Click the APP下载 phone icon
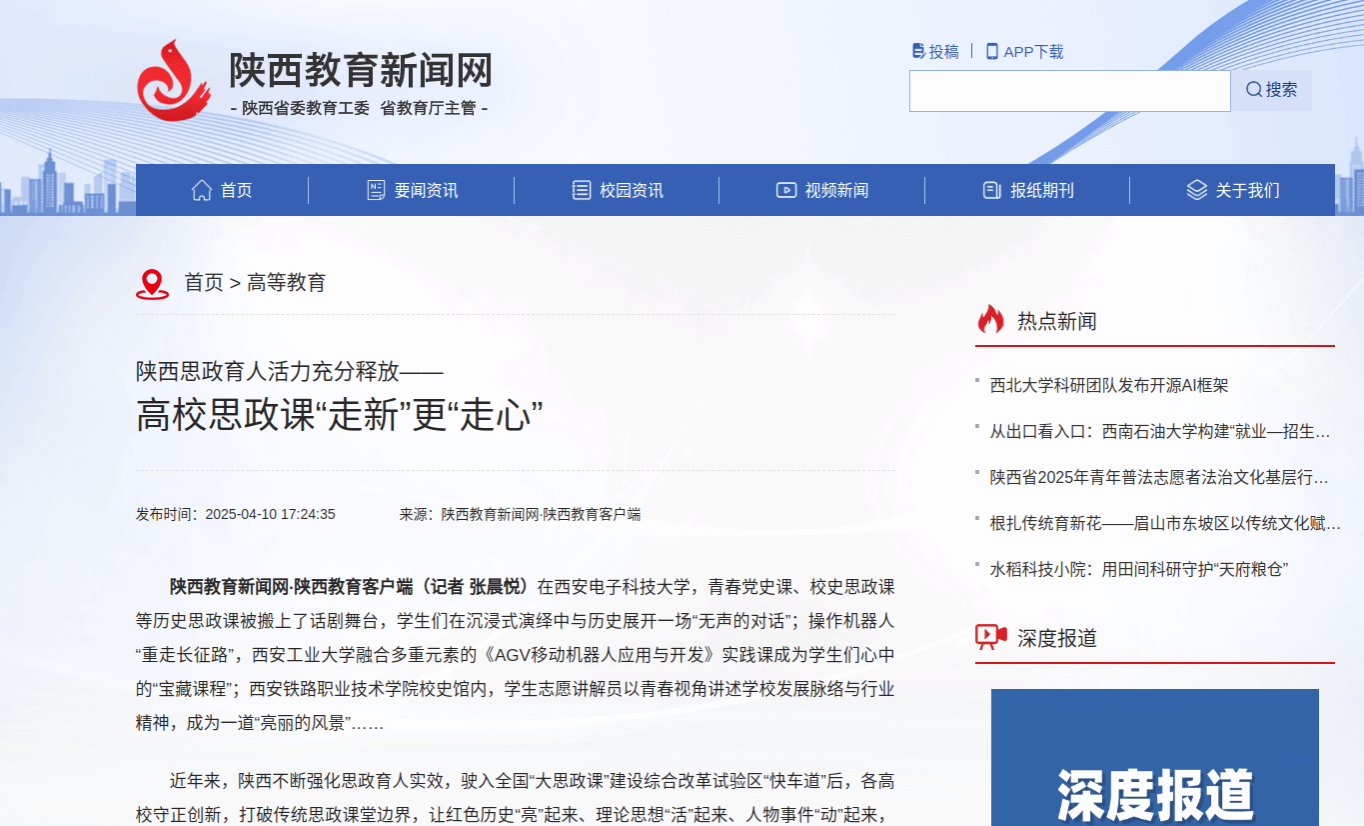This screenshot has width=1364, height=826. pyautogui.click(x=992, y=51)
